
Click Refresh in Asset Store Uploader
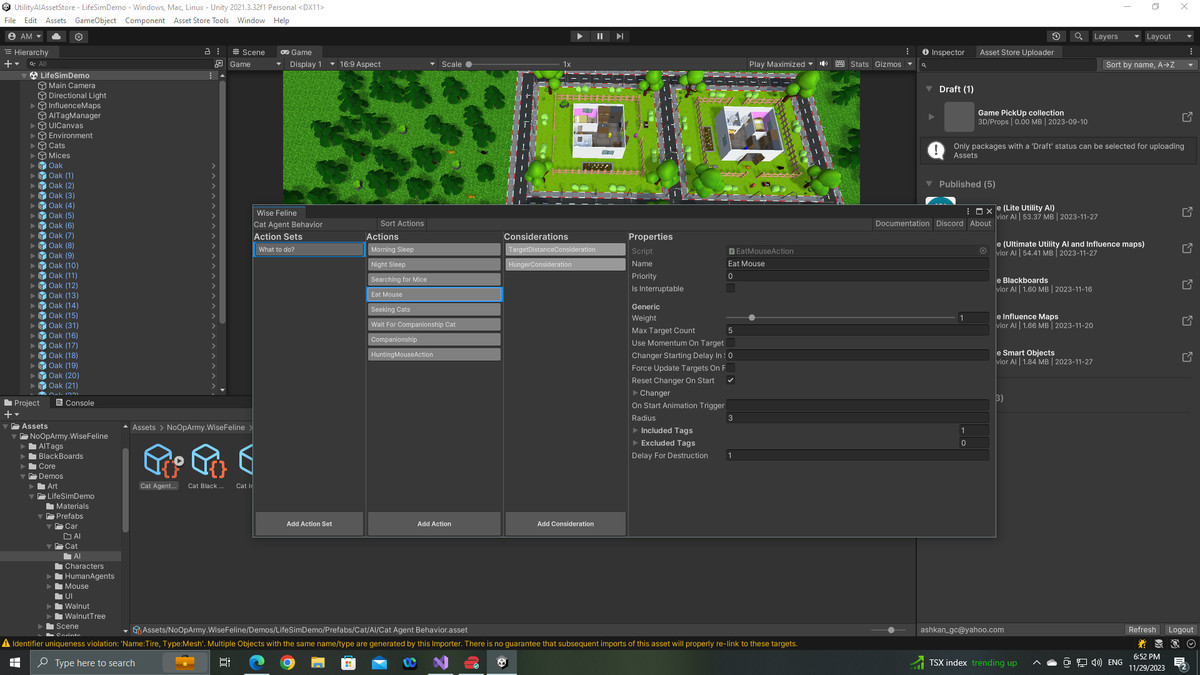1142,630
